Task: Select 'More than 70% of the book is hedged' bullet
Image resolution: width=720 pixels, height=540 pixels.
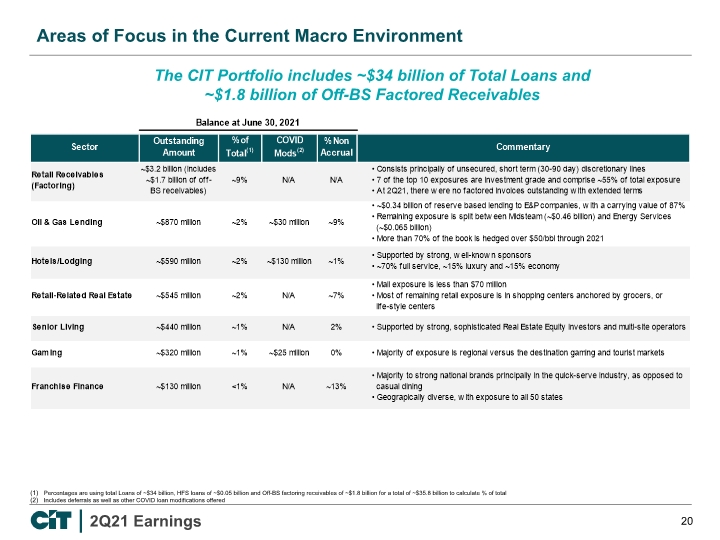Action: click(x=487, y=238)
